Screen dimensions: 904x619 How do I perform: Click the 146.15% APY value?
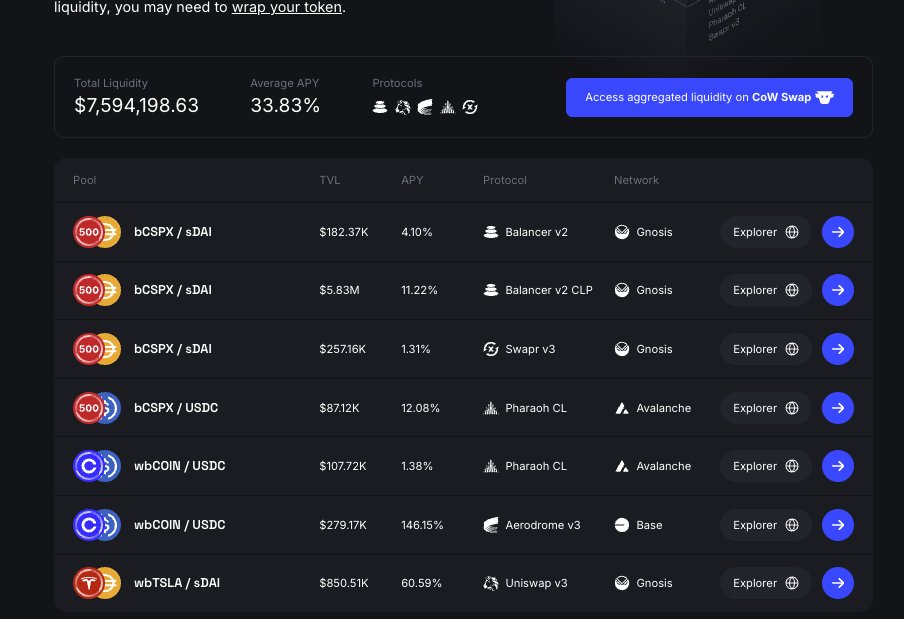[422, 525]
